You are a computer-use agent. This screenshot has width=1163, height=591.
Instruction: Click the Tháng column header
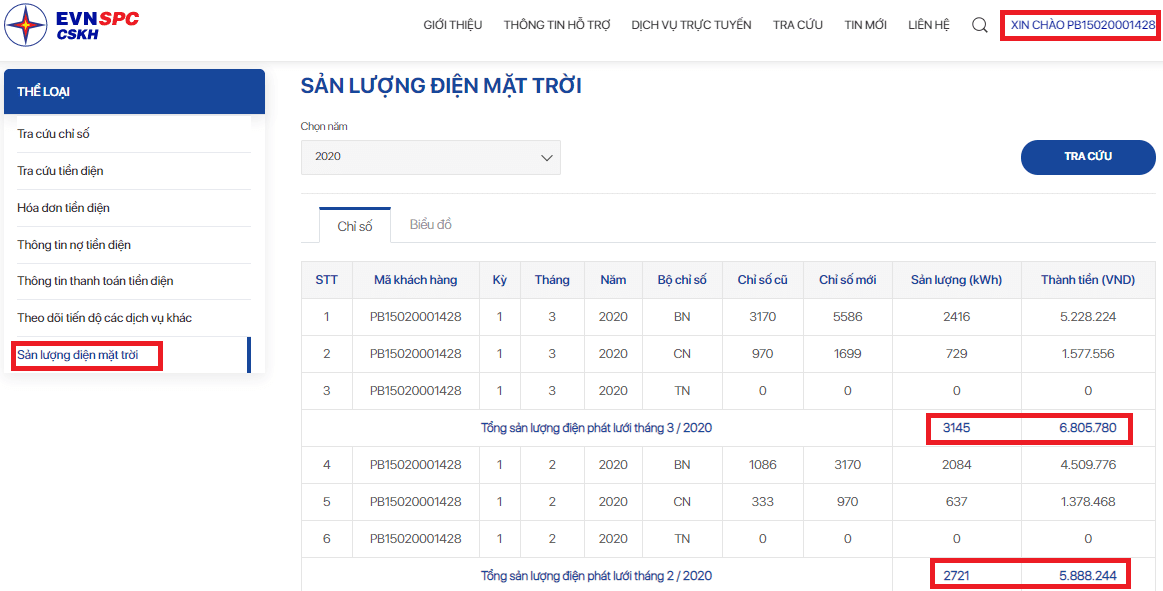[552, 280]
